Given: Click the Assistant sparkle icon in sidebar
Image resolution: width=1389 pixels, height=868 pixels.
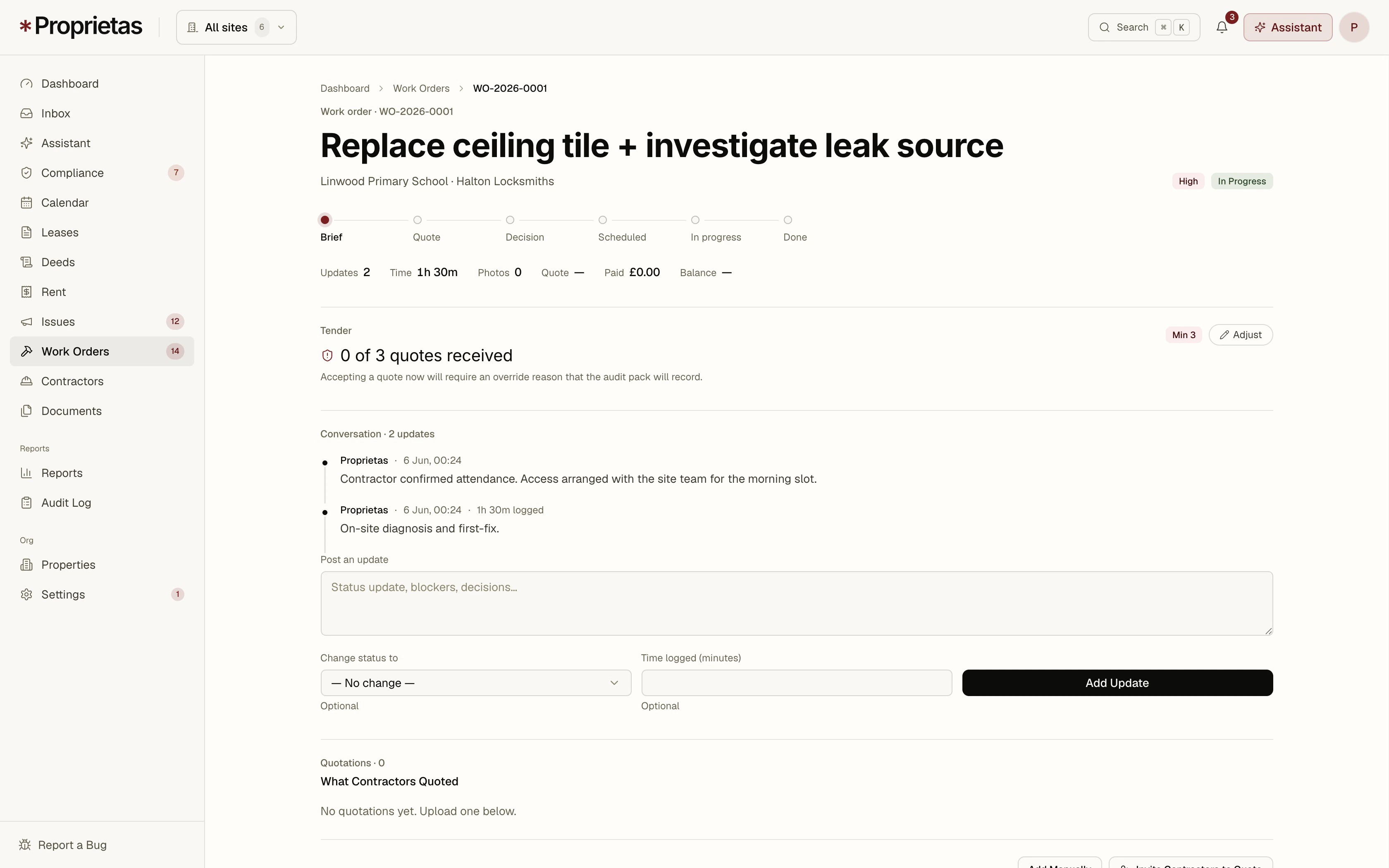Looking at the screenshot, I should tap(26, 143).
